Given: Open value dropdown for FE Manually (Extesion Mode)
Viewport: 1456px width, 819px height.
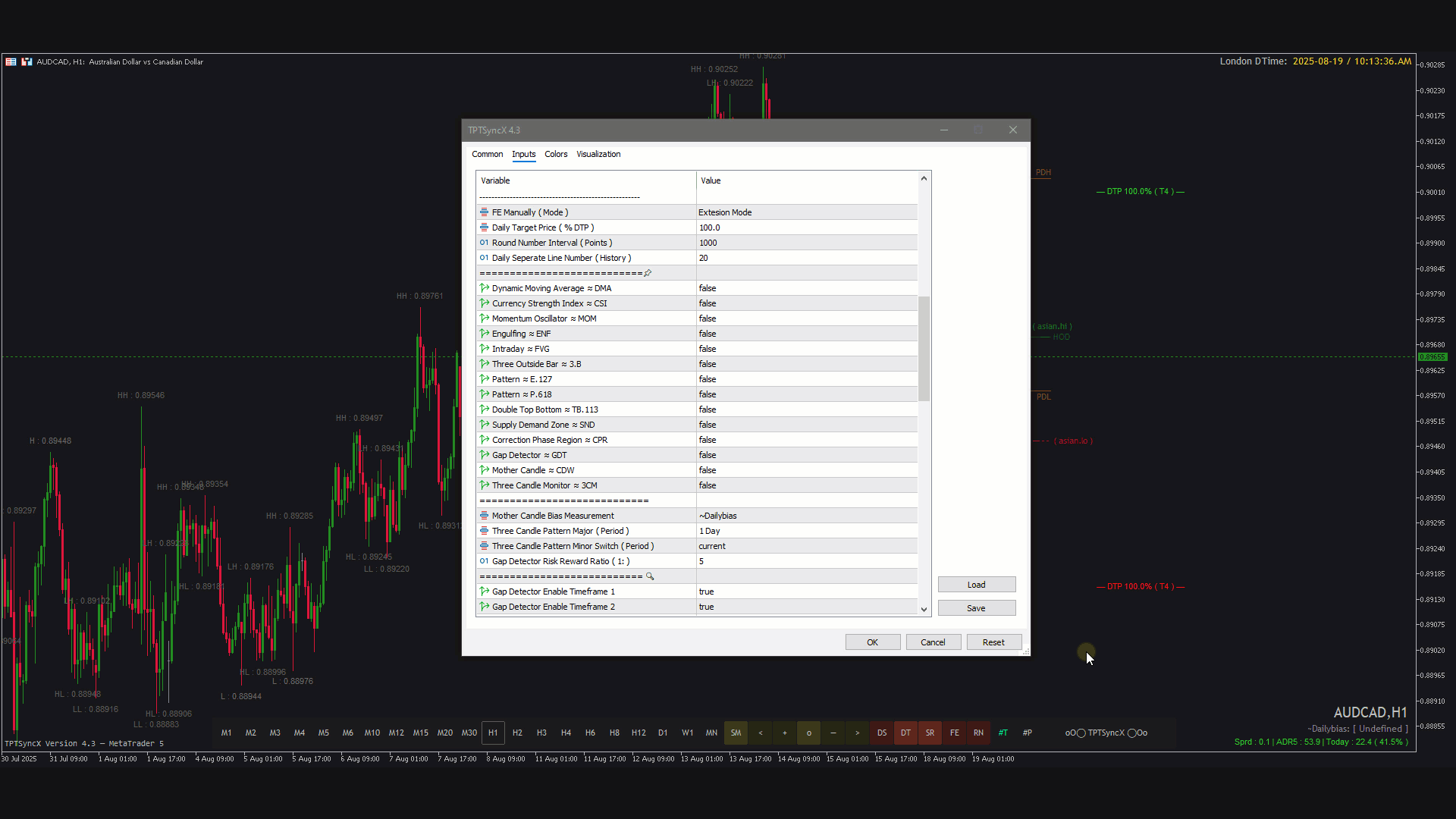Looking at the screenshot, I should (x=807, y=212).
